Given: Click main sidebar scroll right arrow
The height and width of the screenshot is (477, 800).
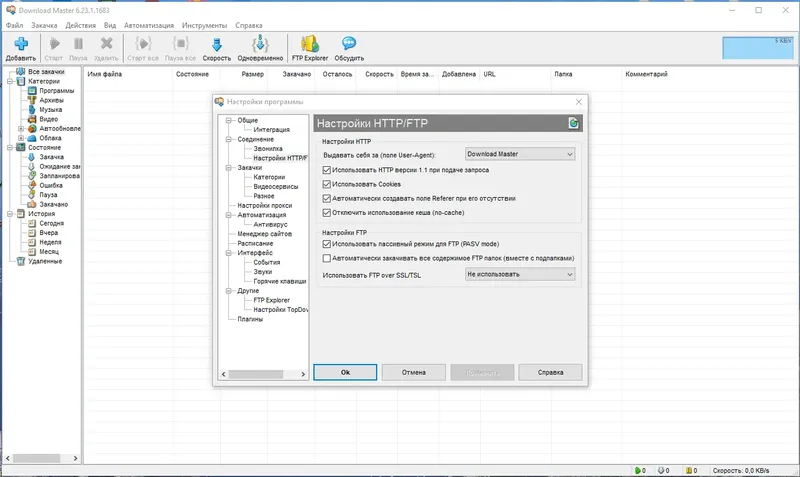Looking at the screenshot, I should [x=75, y=458].
